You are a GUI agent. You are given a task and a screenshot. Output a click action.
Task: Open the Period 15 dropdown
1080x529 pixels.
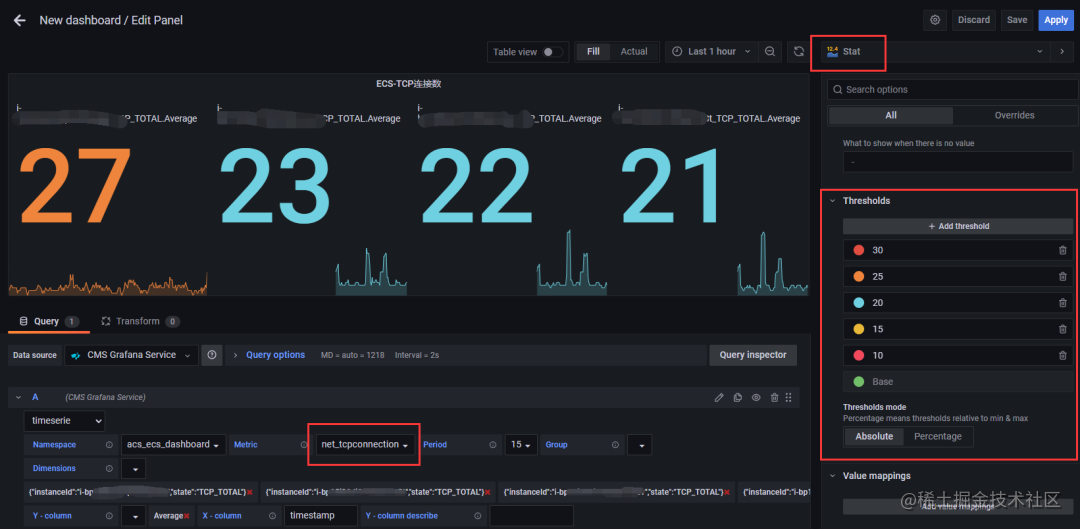521,445
